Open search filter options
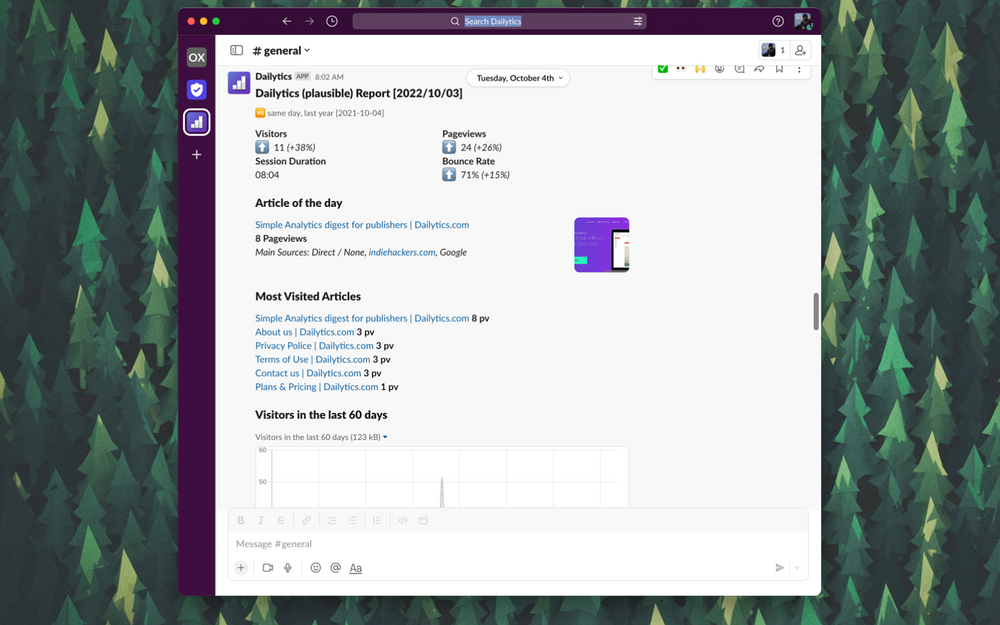 tap(637, 21)
